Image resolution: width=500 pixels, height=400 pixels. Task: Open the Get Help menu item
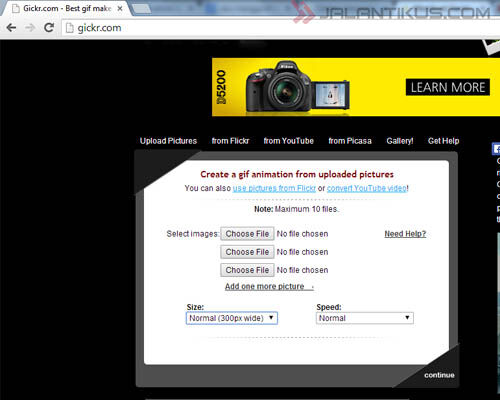443,141
